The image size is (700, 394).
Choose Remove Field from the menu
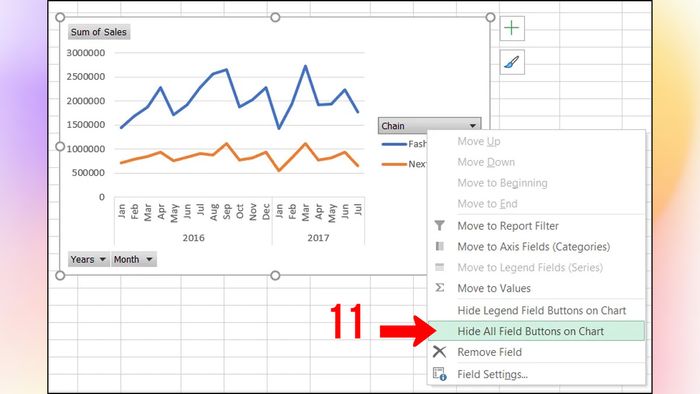pyautogui.click(x=536, y=352)
